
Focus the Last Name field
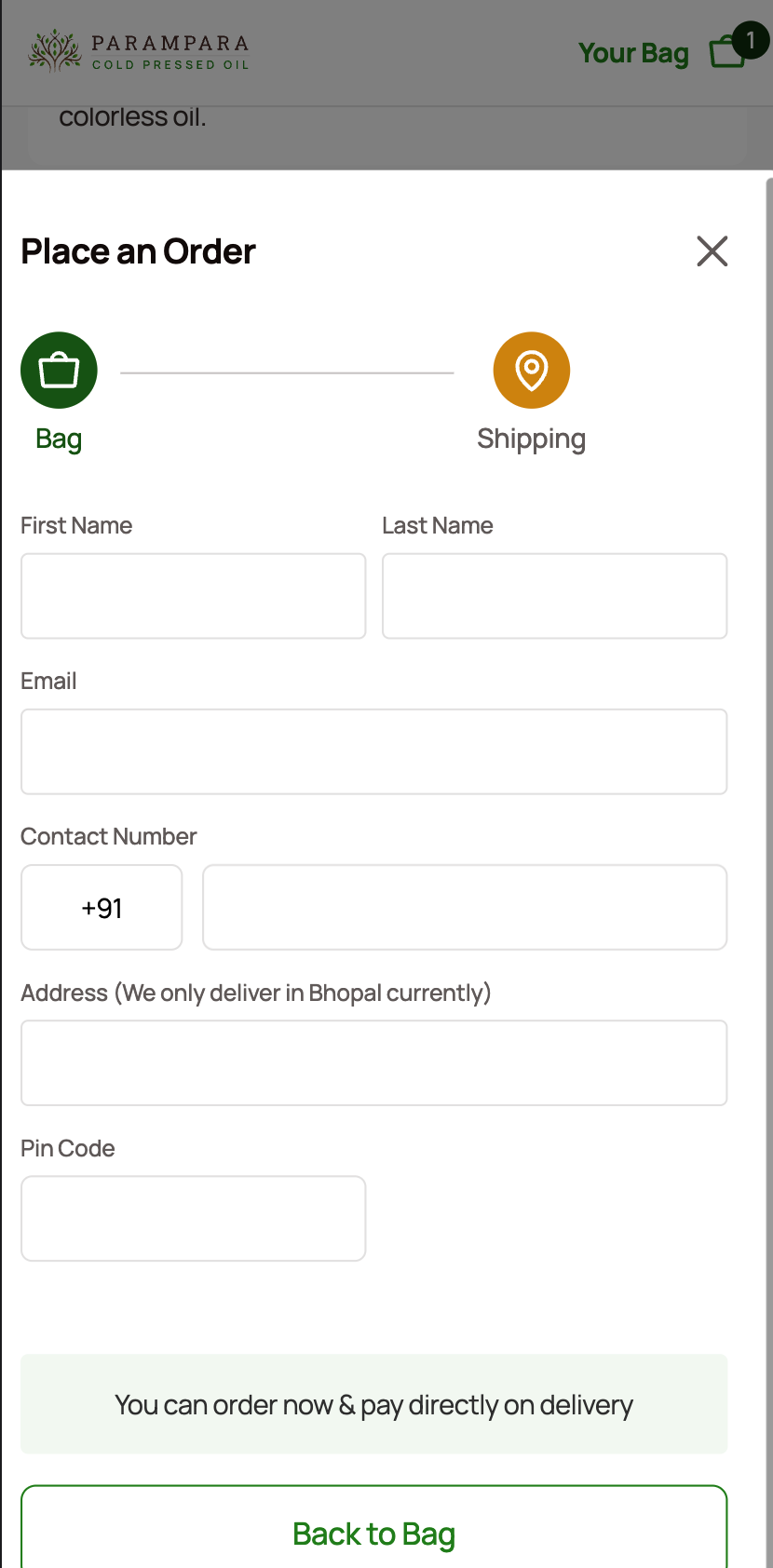point(555,596)
